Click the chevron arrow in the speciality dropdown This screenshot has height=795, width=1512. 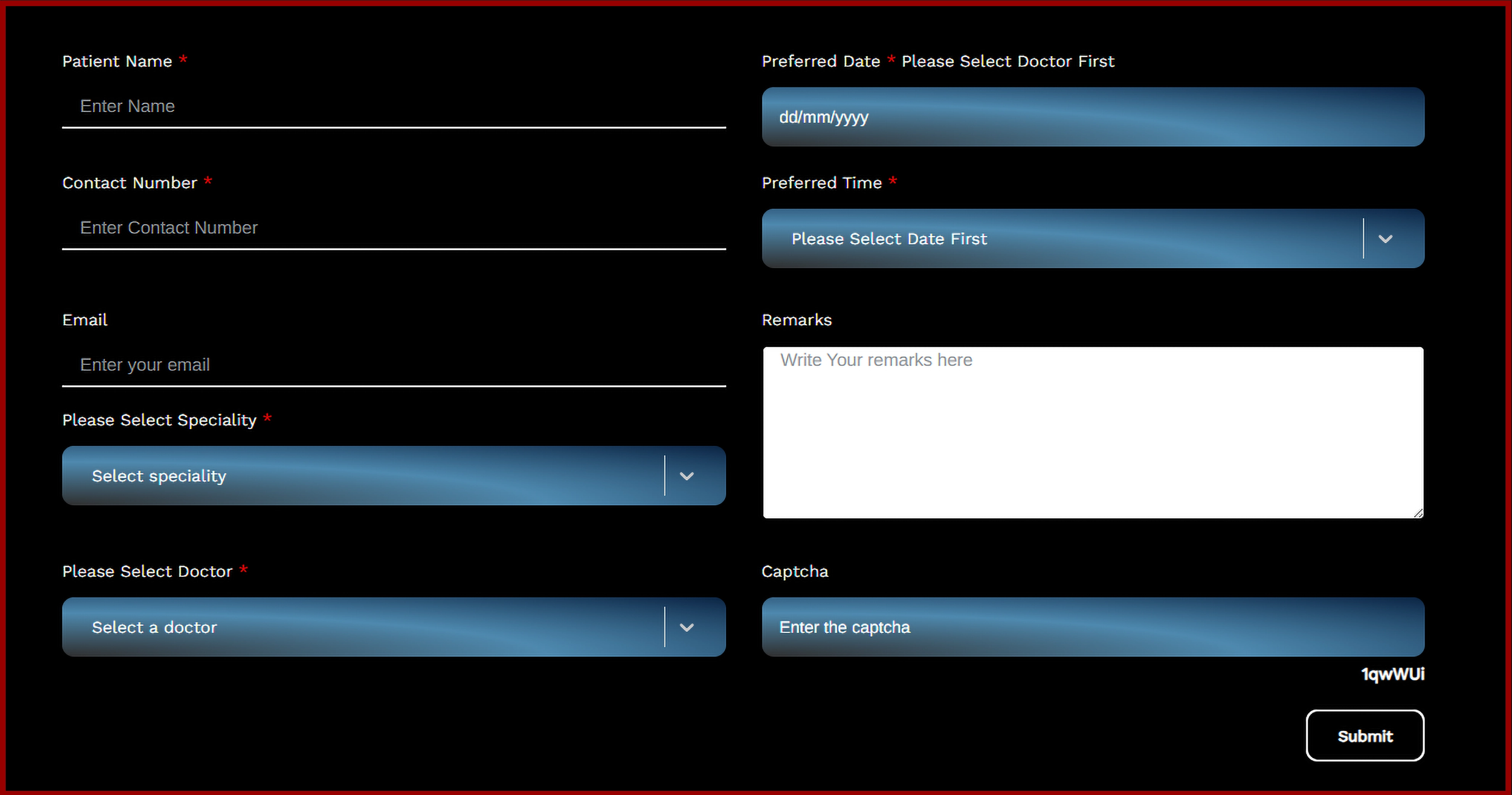click(687, 476)
